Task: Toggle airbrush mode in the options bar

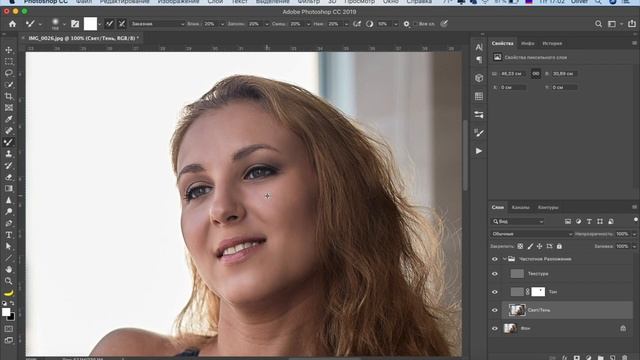Action: coord(357,24)
